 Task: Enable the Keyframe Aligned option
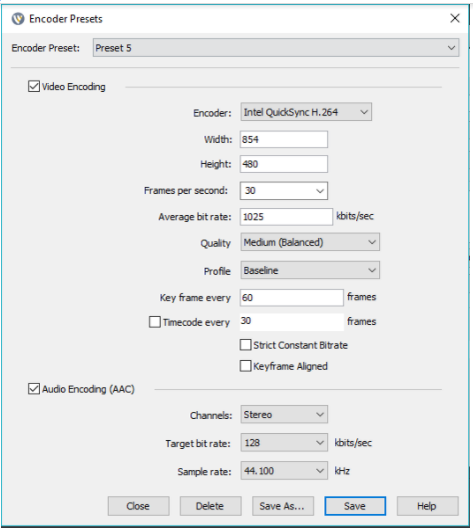point(245,366)
